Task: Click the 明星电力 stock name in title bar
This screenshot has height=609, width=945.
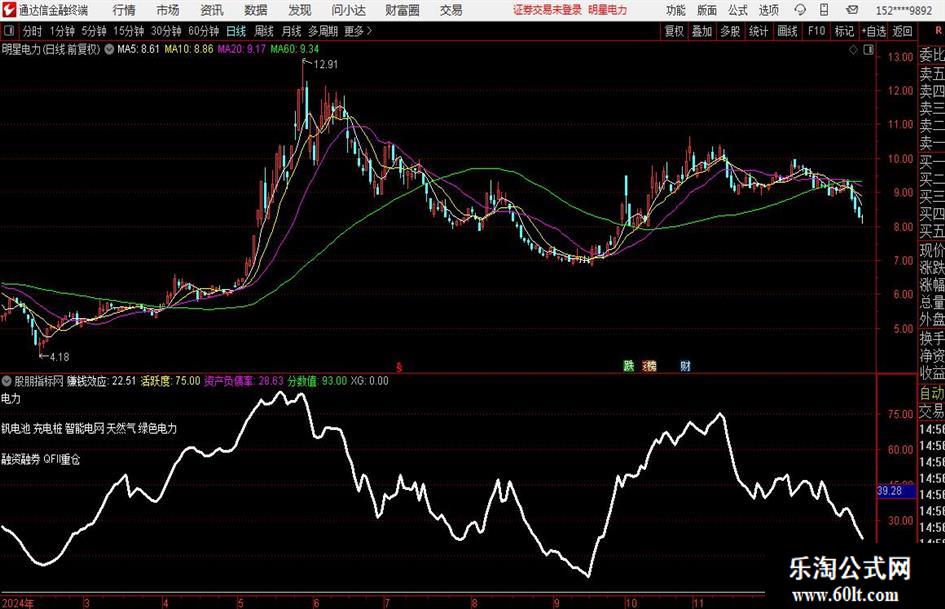Action: tap(608, 10)
